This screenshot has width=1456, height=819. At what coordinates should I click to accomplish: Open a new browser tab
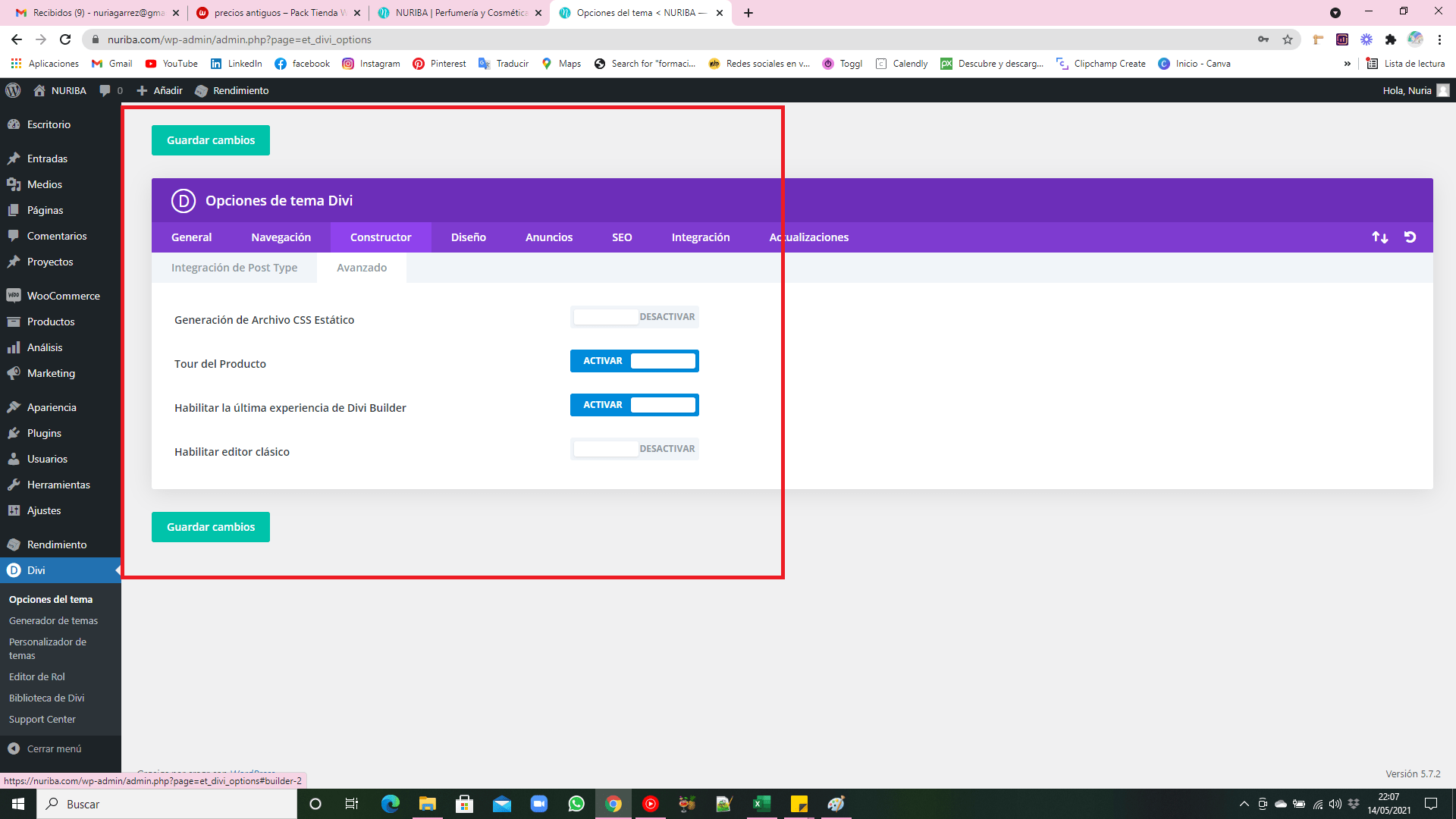tap(748, 13)
